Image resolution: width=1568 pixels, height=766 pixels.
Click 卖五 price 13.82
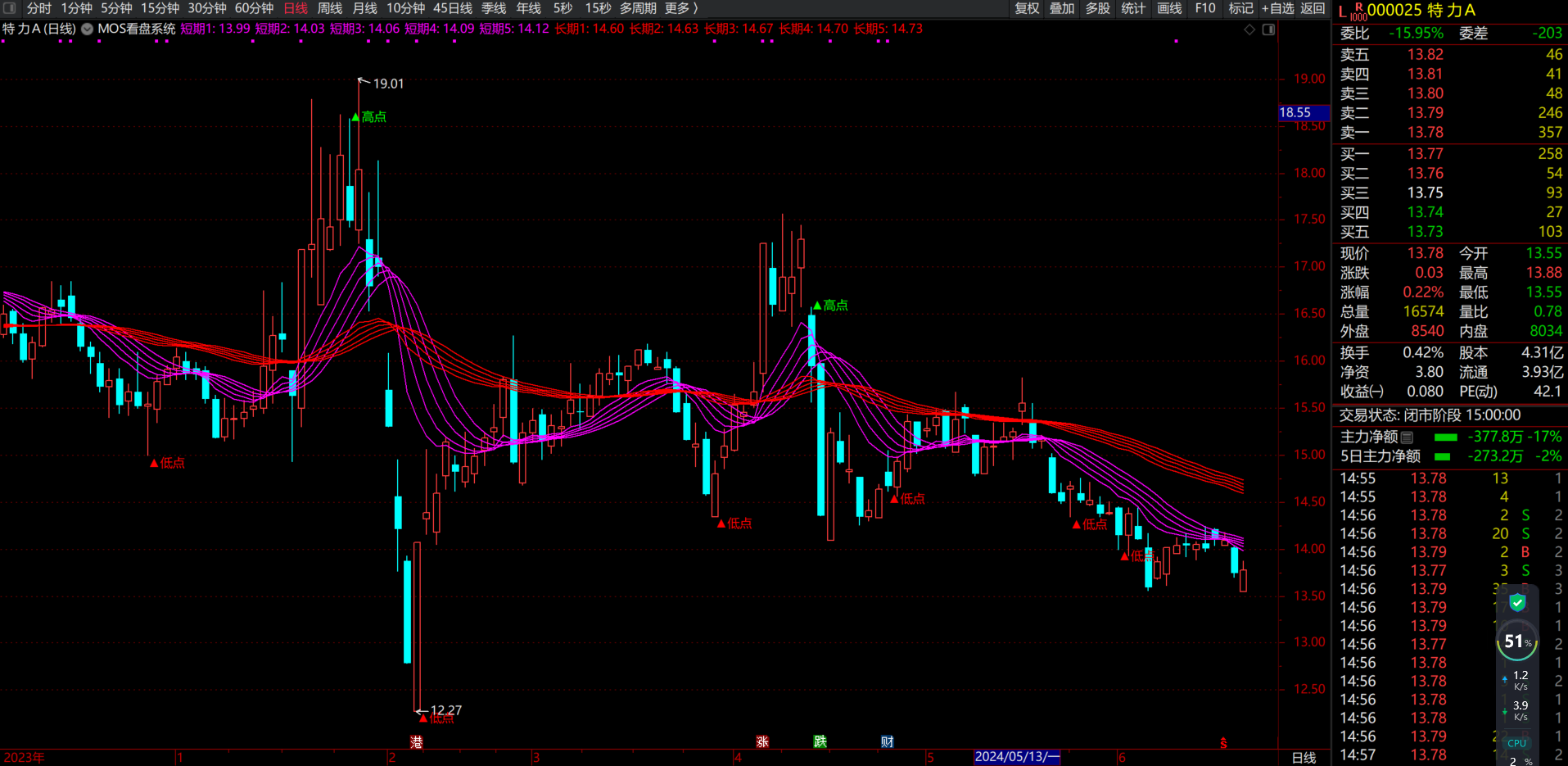coord(1425,55)
